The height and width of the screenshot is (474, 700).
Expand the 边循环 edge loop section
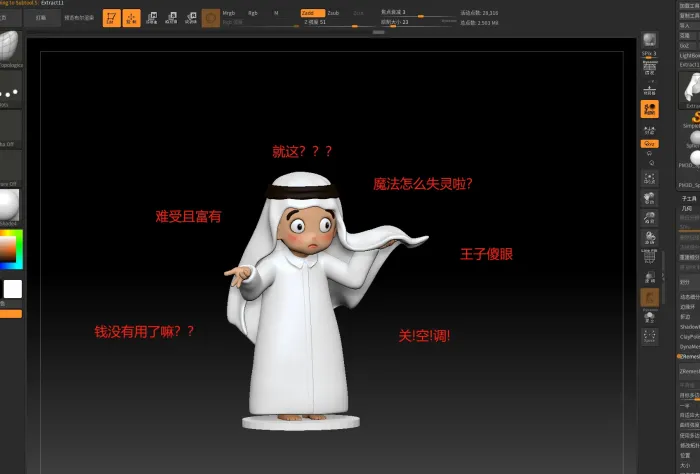click(689, 307)
